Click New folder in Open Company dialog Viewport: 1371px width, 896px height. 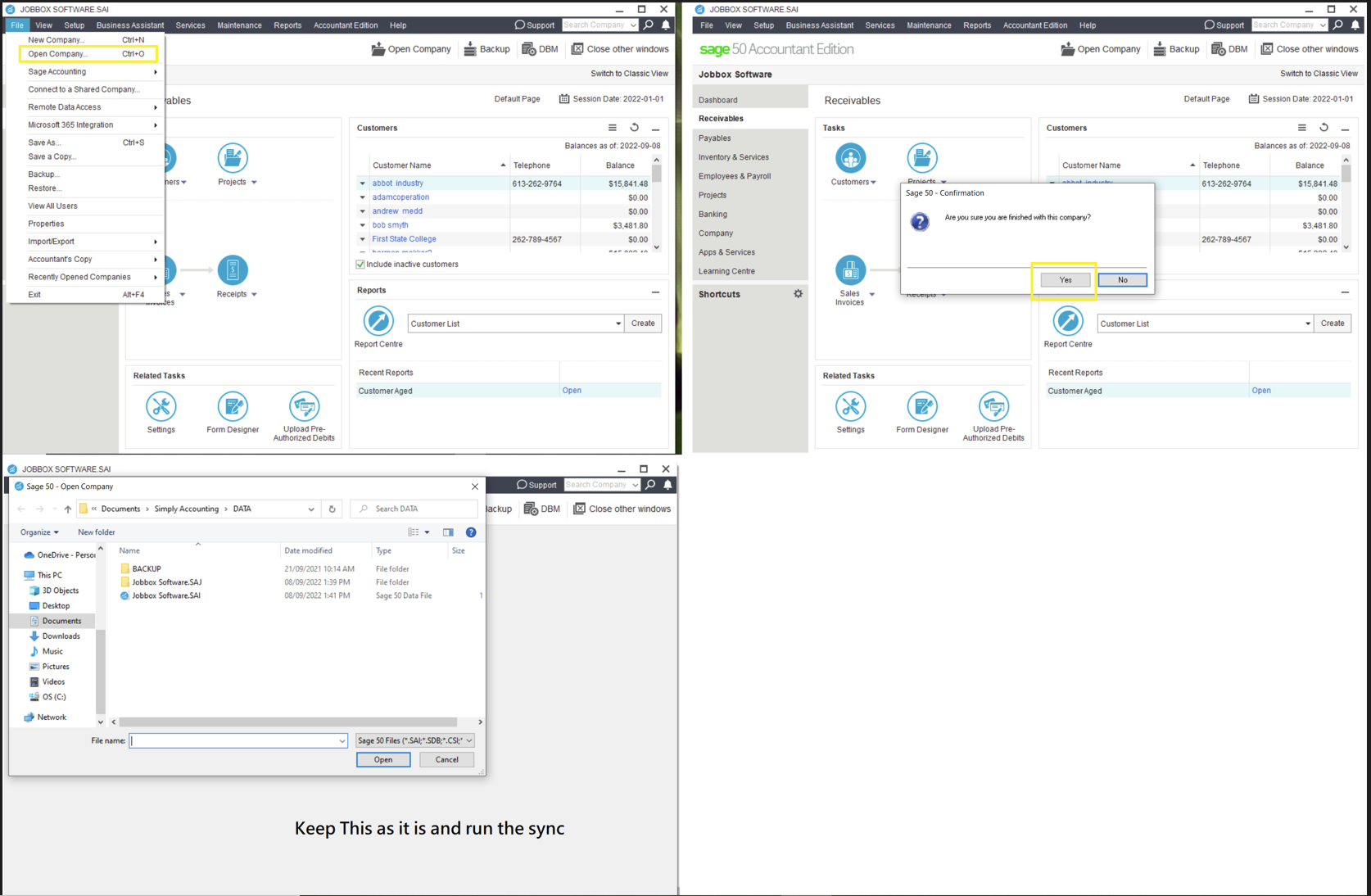tap(96, 532)
